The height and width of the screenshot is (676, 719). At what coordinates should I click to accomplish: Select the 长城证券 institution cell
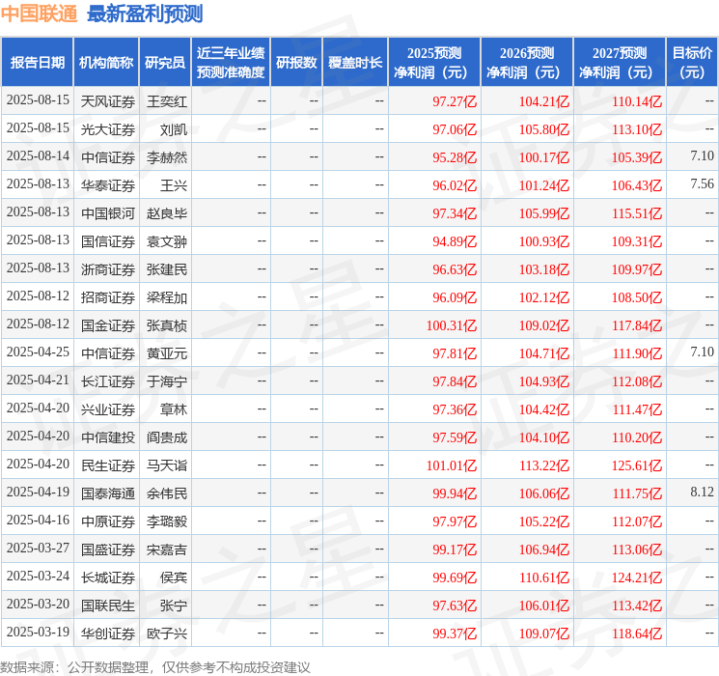click(x=108, y=577)
